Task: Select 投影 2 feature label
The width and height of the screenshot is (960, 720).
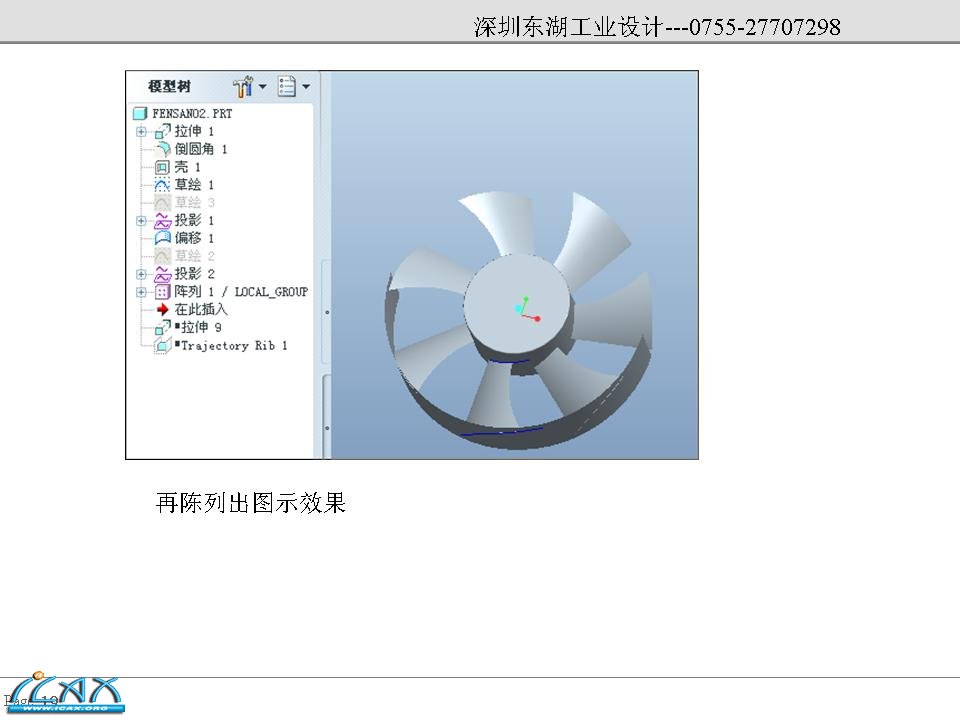Action: click(x=194, y=274)
